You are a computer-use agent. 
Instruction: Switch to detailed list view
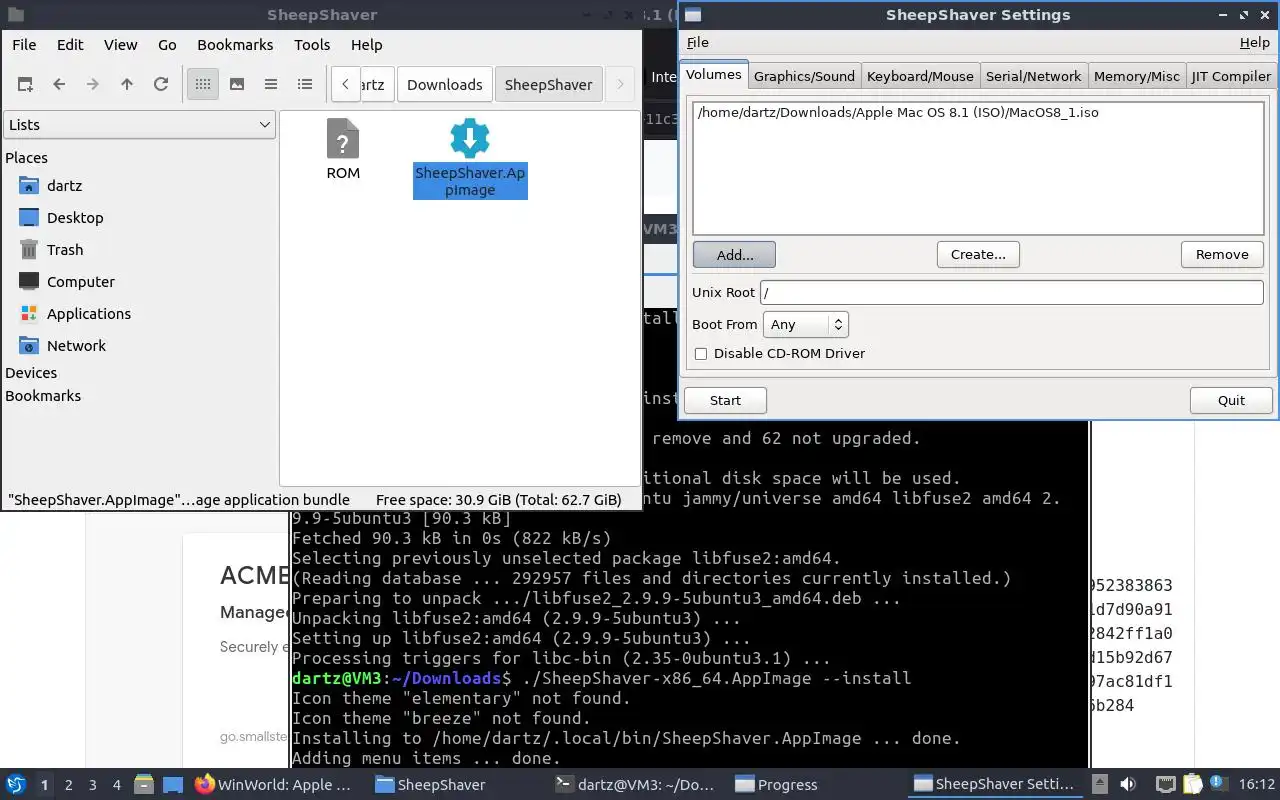click(305, 85)
